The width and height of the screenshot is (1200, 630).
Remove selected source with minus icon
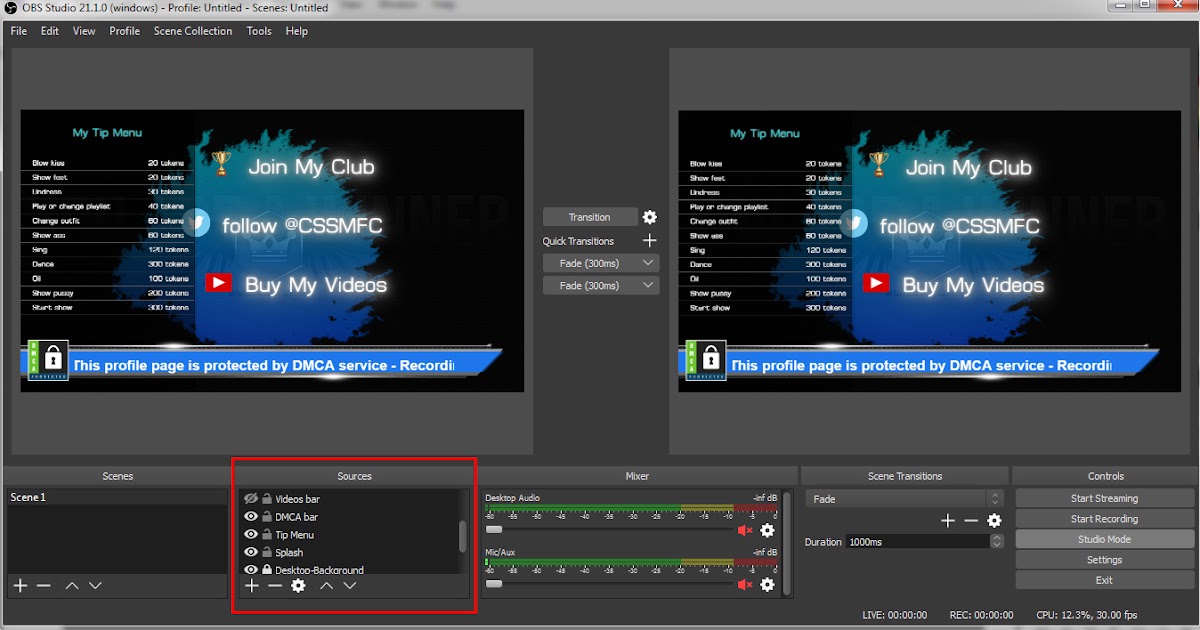point(275,585)
